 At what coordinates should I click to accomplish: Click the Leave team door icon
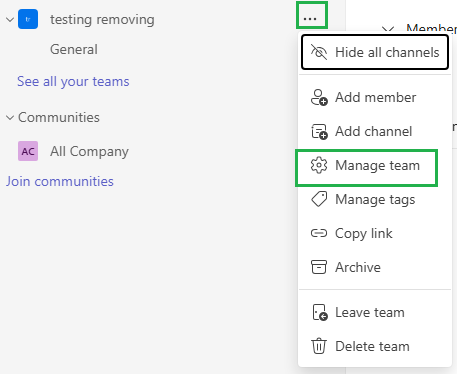pyautogui.click(x=320, y=312)
